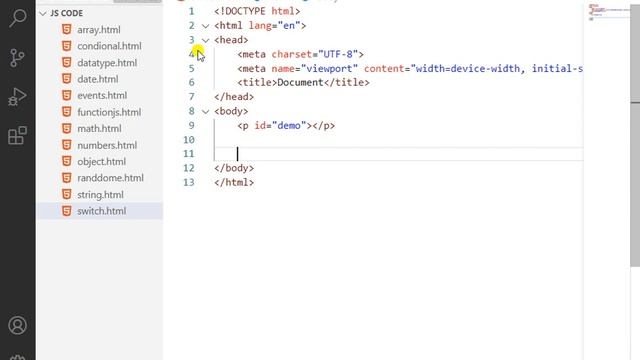Click line number 1 in the gutter

pyautogui.click(x=191, y=11)
